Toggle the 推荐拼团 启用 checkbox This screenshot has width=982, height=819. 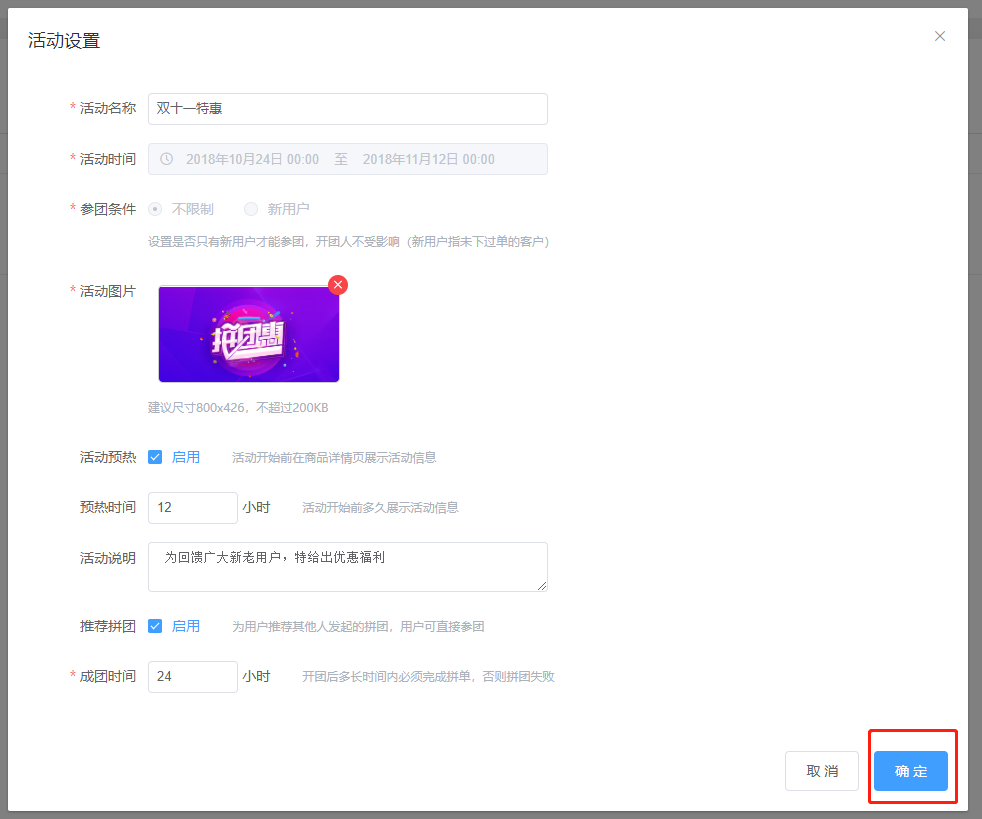coord(155,626)
